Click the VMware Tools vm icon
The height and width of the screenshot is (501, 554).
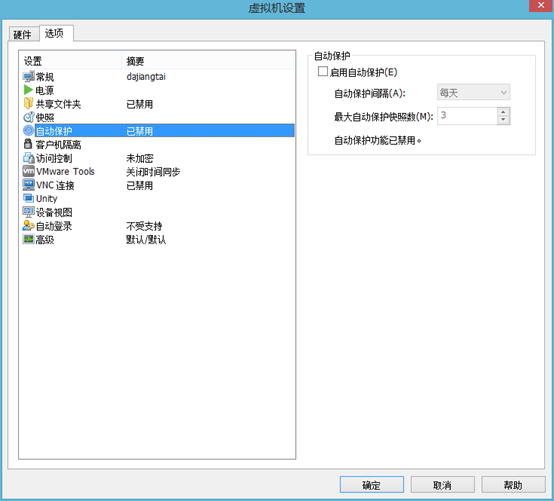point(28,171)
